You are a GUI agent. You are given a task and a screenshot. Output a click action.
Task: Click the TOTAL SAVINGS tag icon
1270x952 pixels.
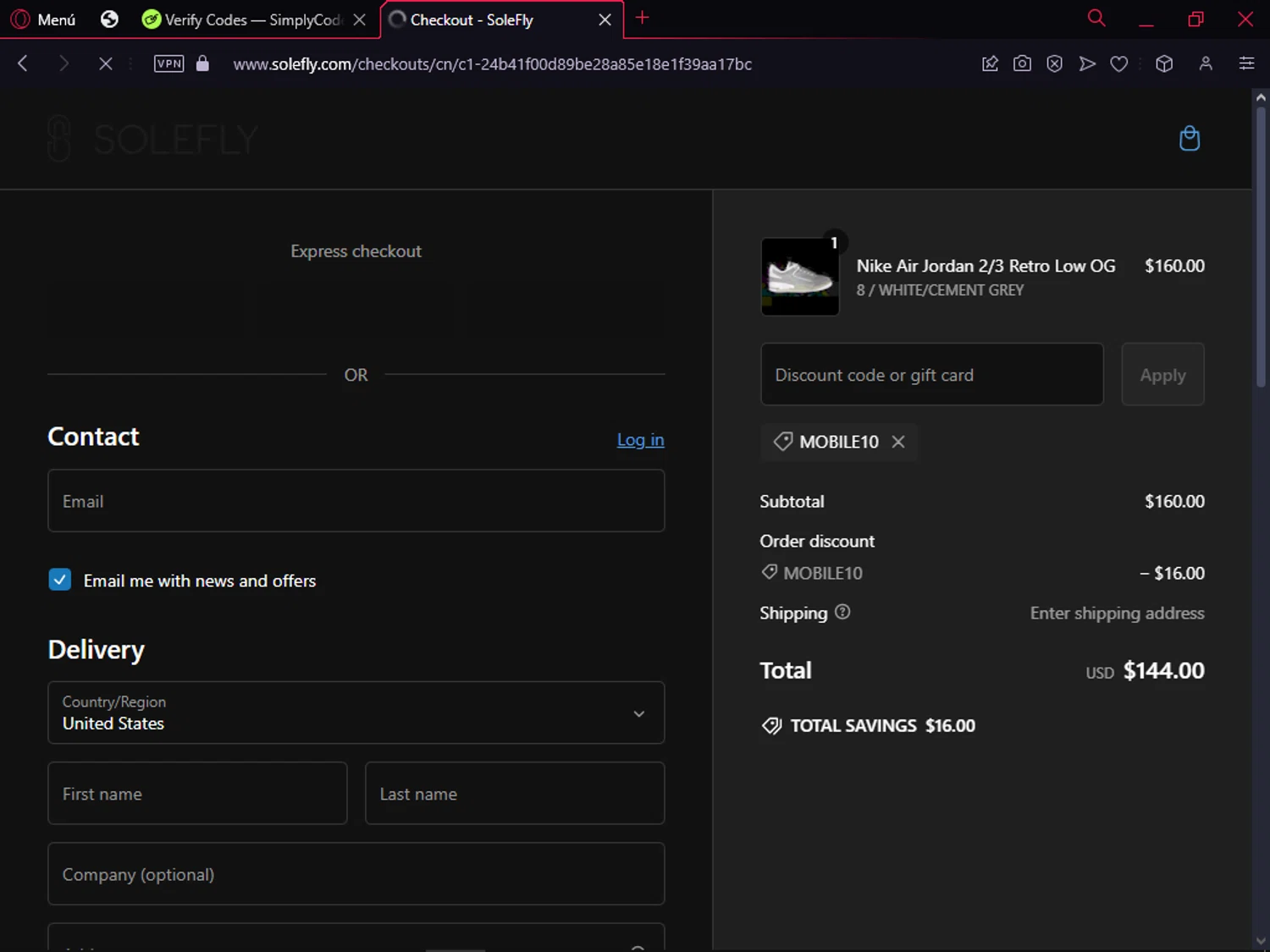pyautogui.click(x=771, y=725)
